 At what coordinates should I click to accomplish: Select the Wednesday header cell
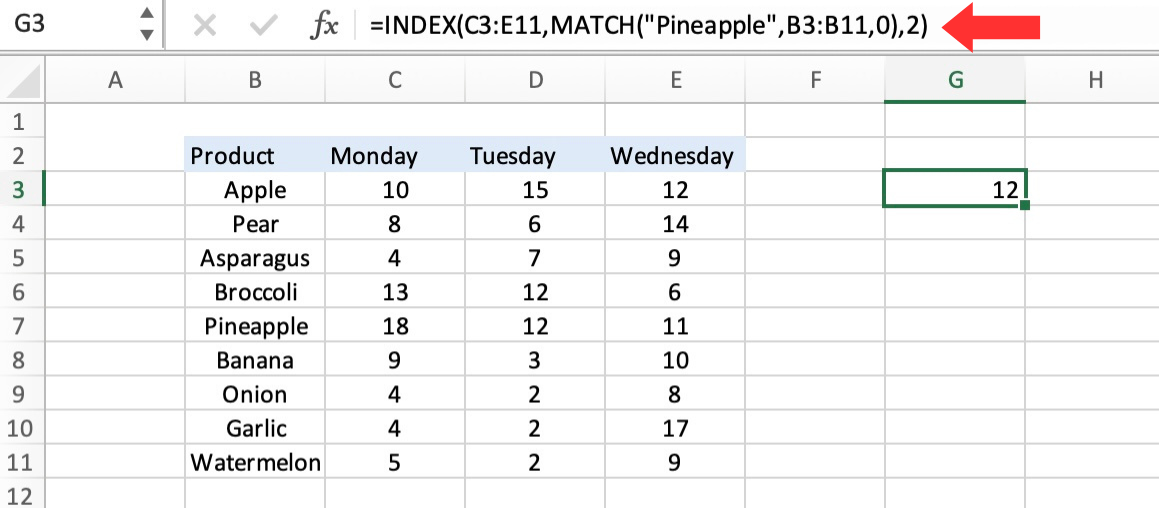pyautogui.click(x=675, y=156)
